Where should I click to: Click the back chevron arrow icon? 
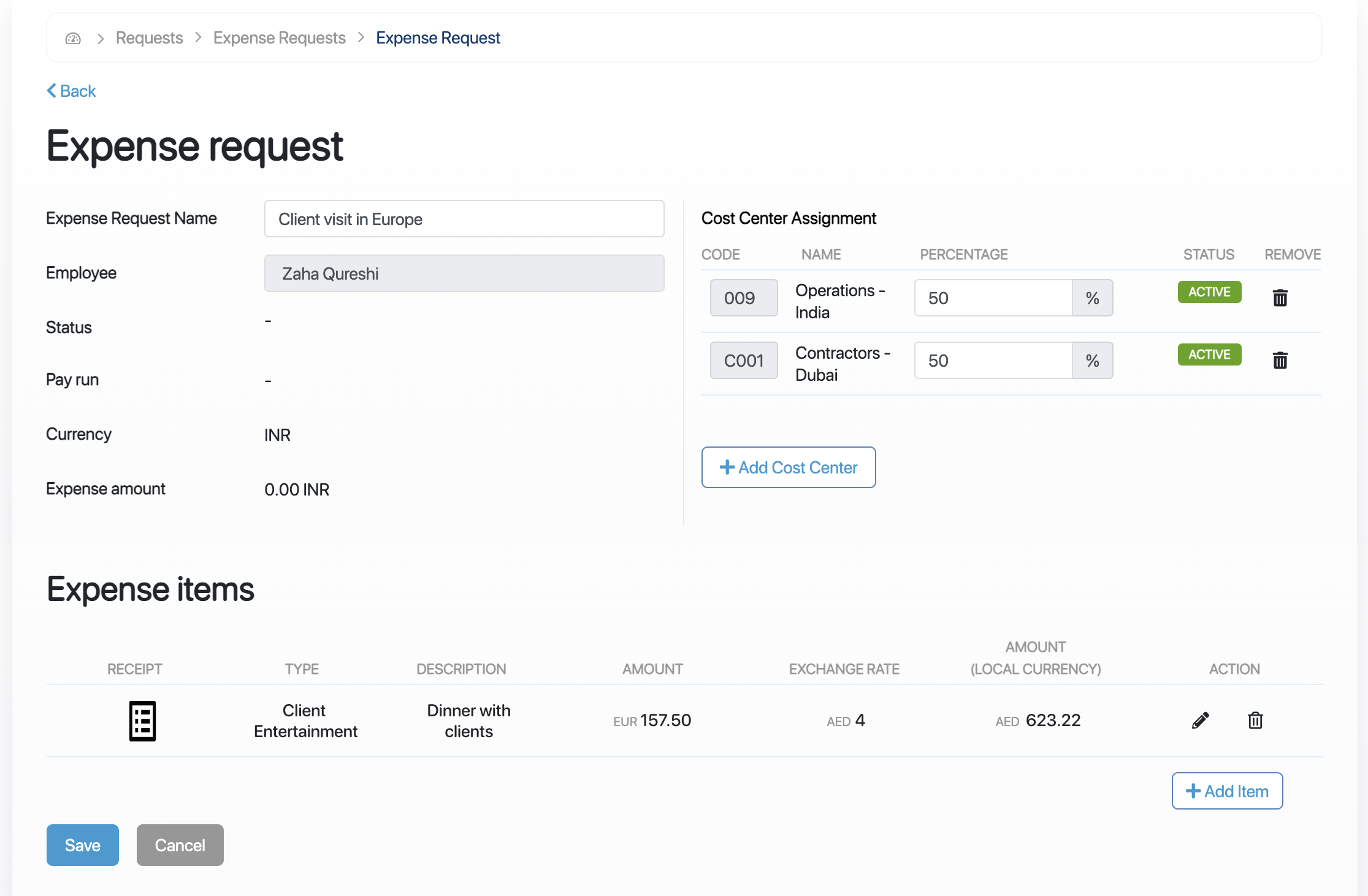[x=52, y=91]
